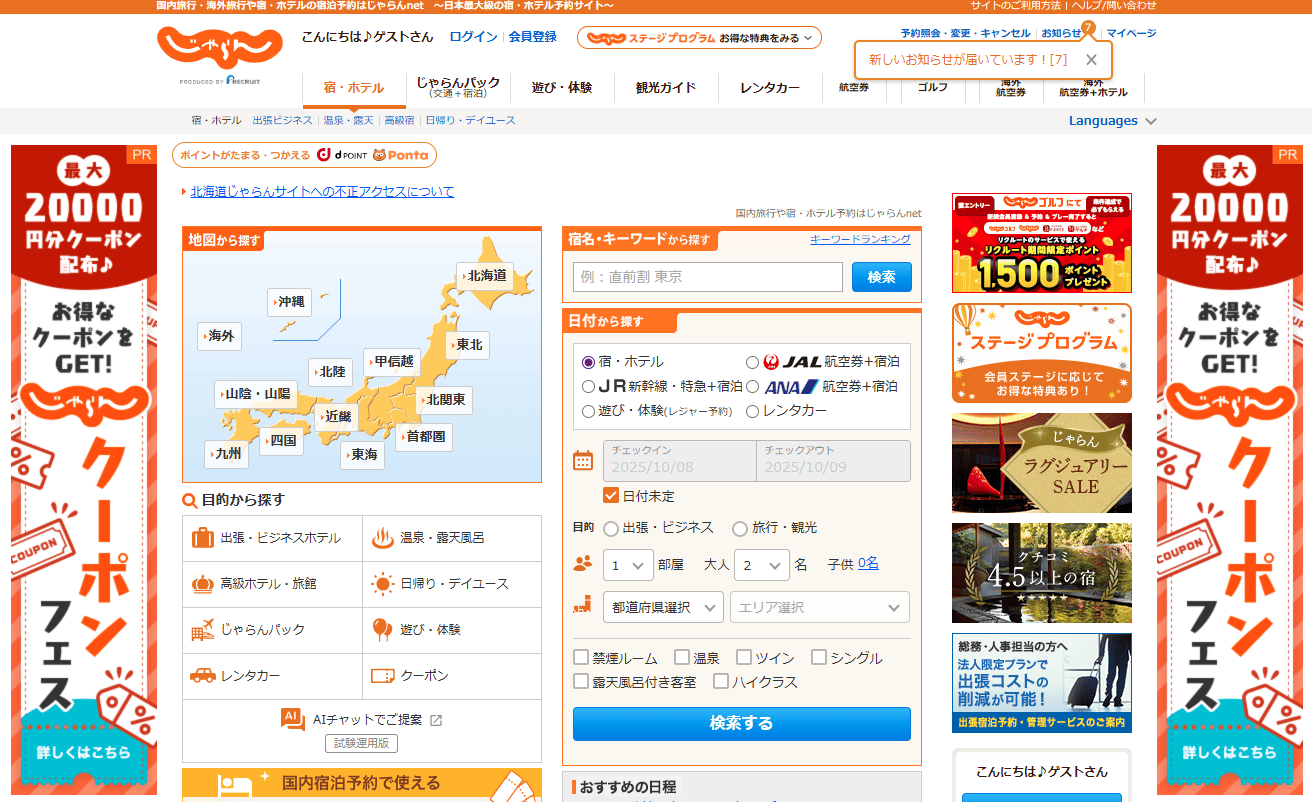1312x802 pixels.
Task: Open the 都道府県選択 dropdown
Action: click(x=663, y=607)
